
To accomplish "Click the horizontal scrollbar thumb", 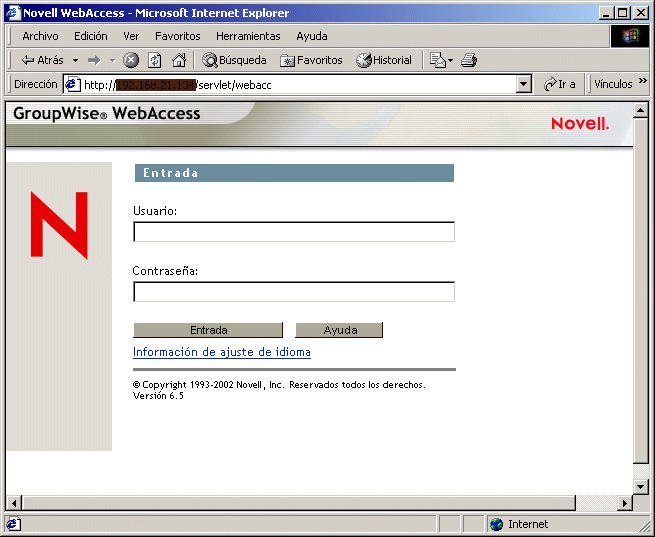I will click(x=299, y=503).
